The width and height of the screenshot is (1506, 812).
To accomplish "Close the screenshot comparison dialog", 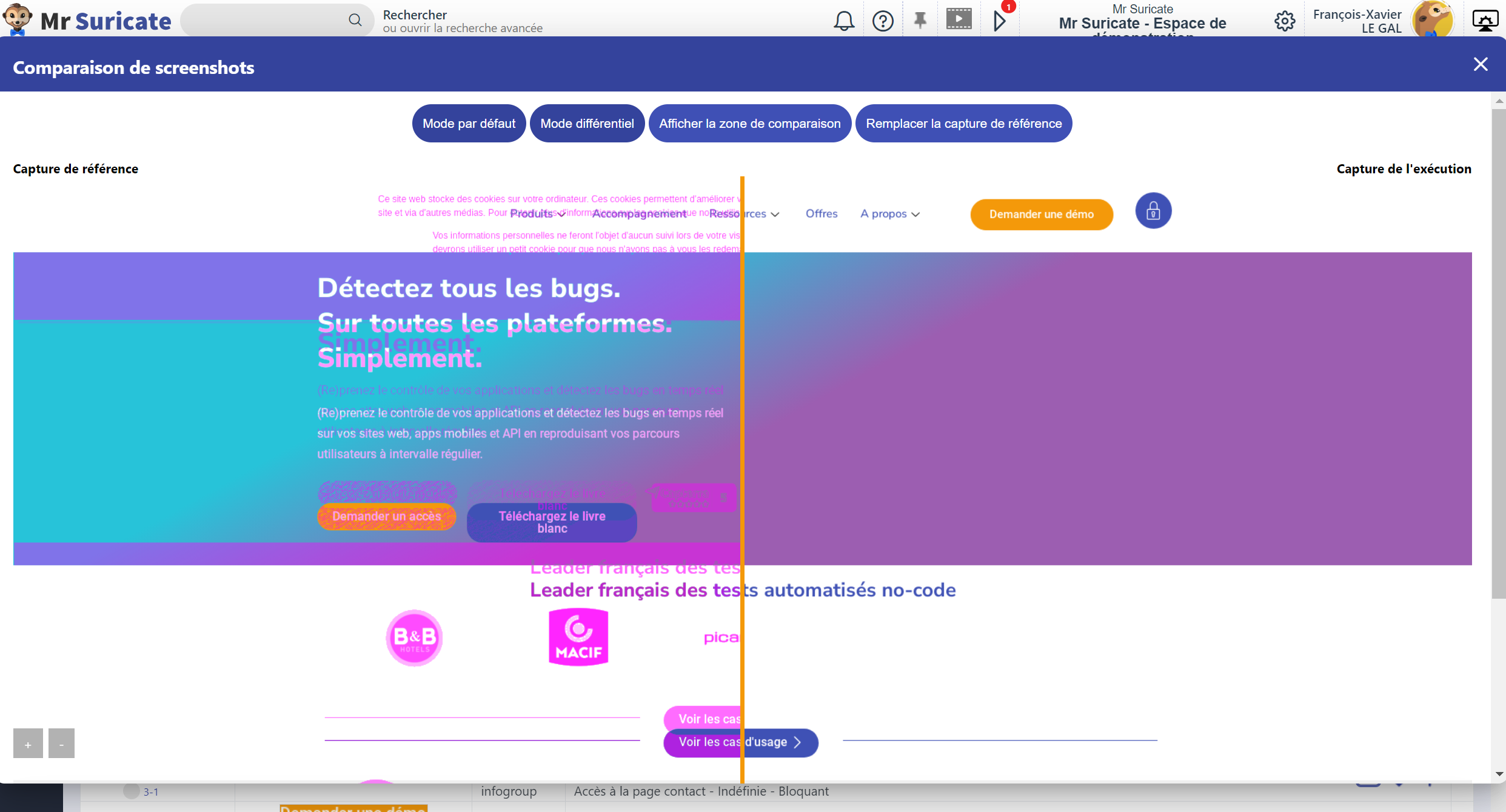I will [x=1481, y=64].
